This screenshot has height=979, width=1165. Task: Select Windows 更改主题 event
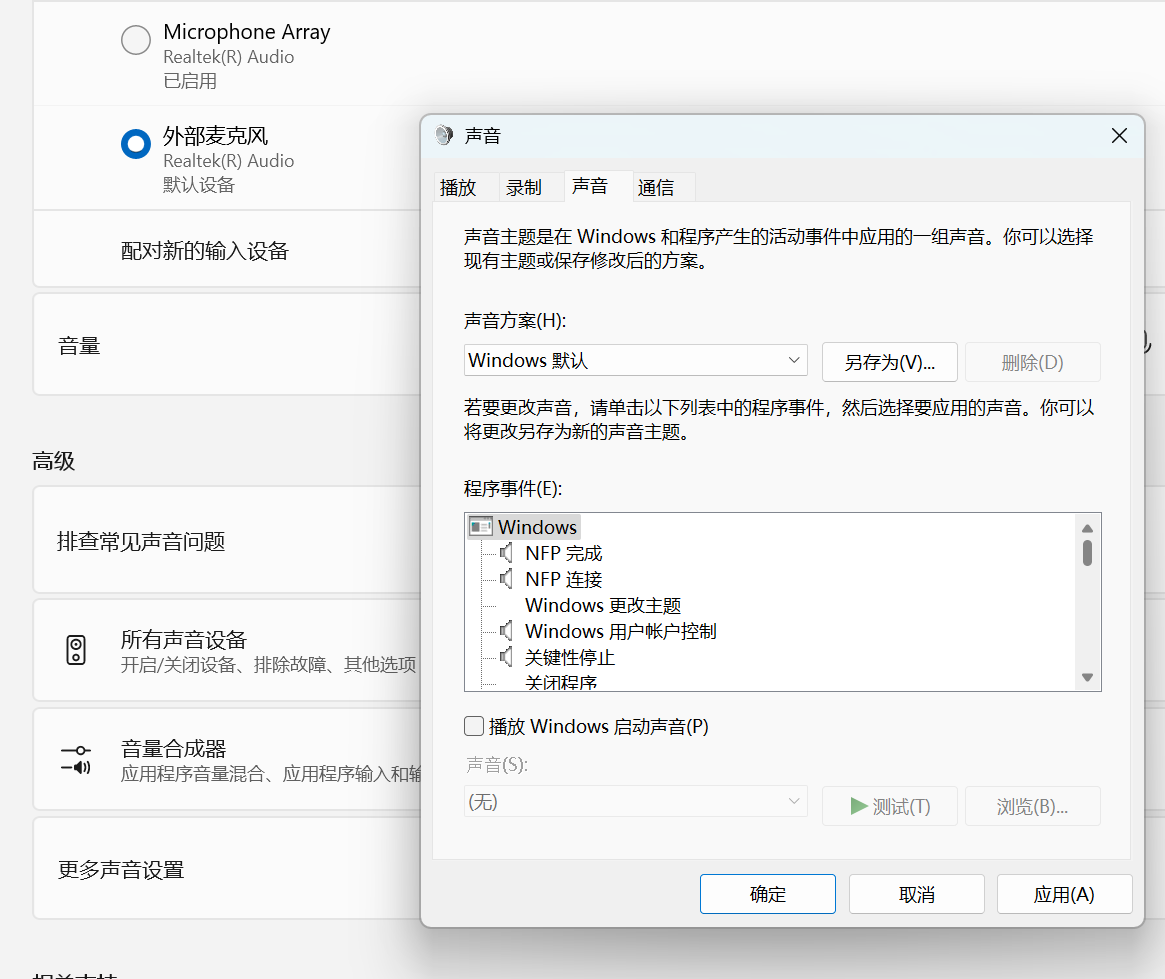[603, 605]
